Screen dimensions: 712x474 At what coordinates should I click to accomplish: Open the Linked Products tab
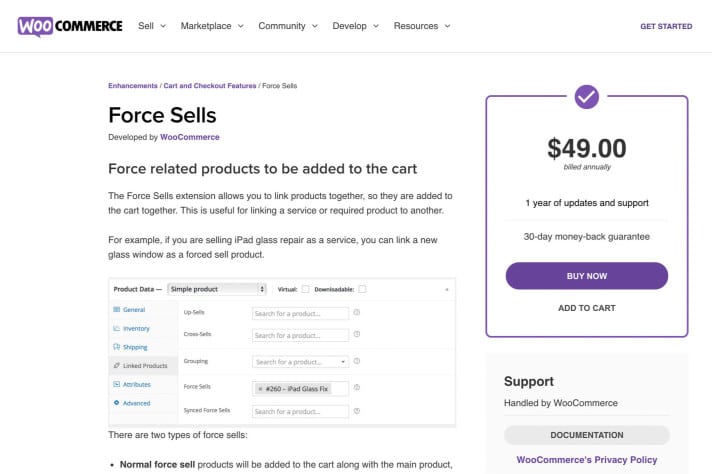coord(144,365)
